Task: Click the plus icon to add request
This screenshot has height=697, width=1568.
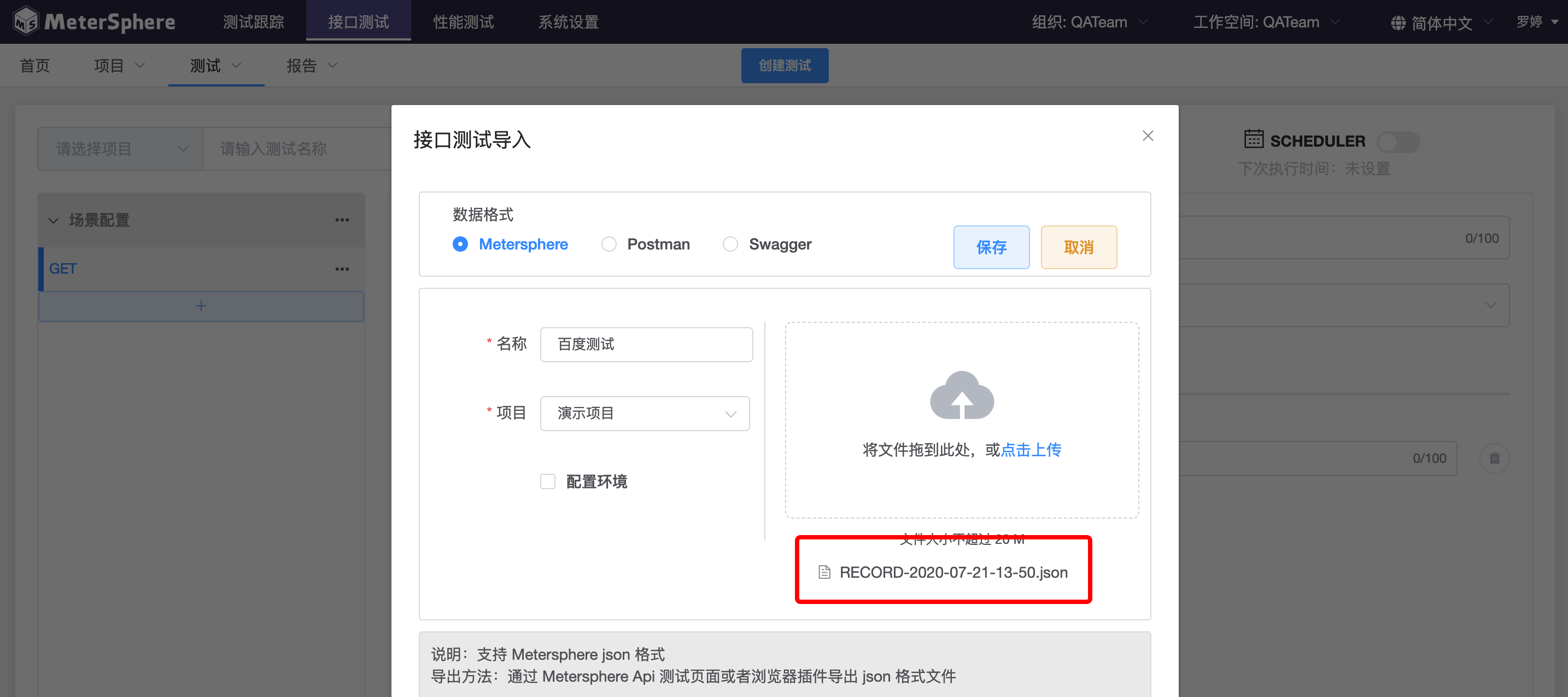Action: point(201,306)
